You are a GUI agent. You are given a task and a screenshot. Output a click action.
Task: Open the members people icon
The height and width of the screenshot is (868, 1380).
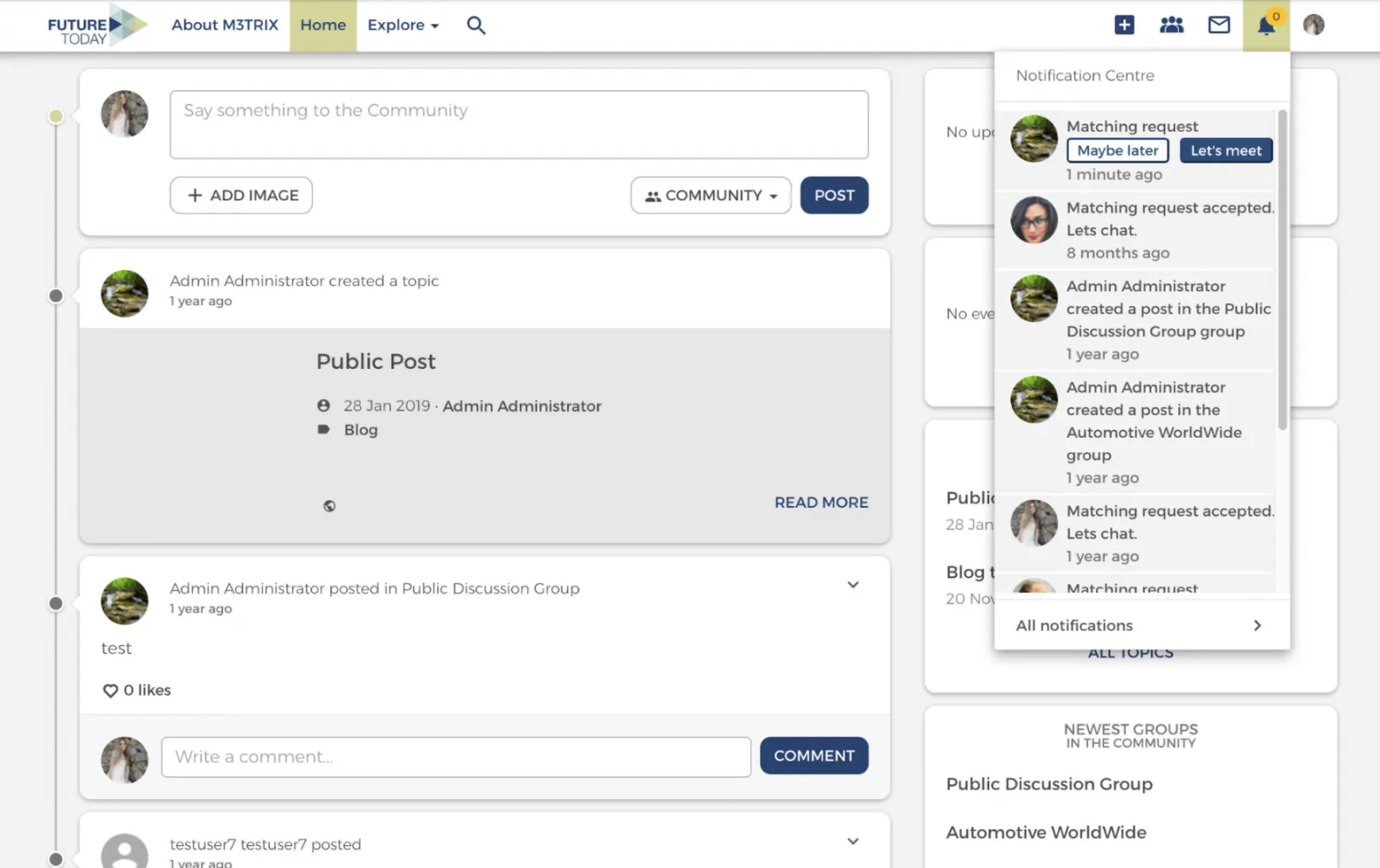pos(1171,26)
